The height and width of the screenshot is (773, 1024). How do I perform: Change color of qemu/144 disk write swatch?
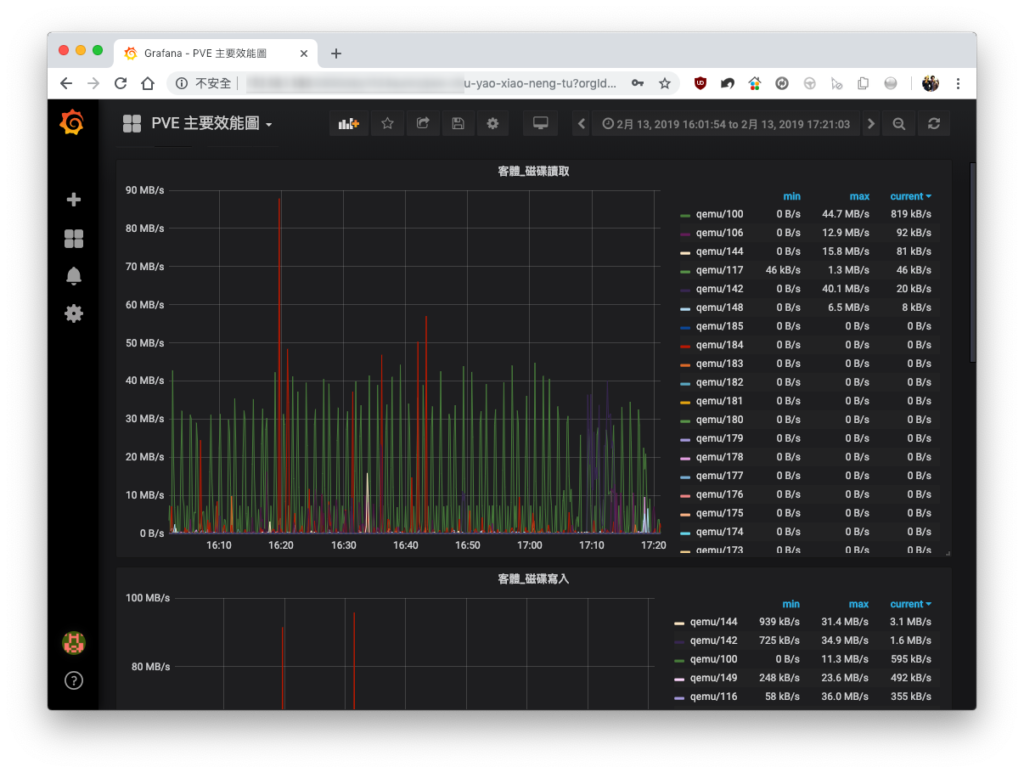[x=679, y=623]
